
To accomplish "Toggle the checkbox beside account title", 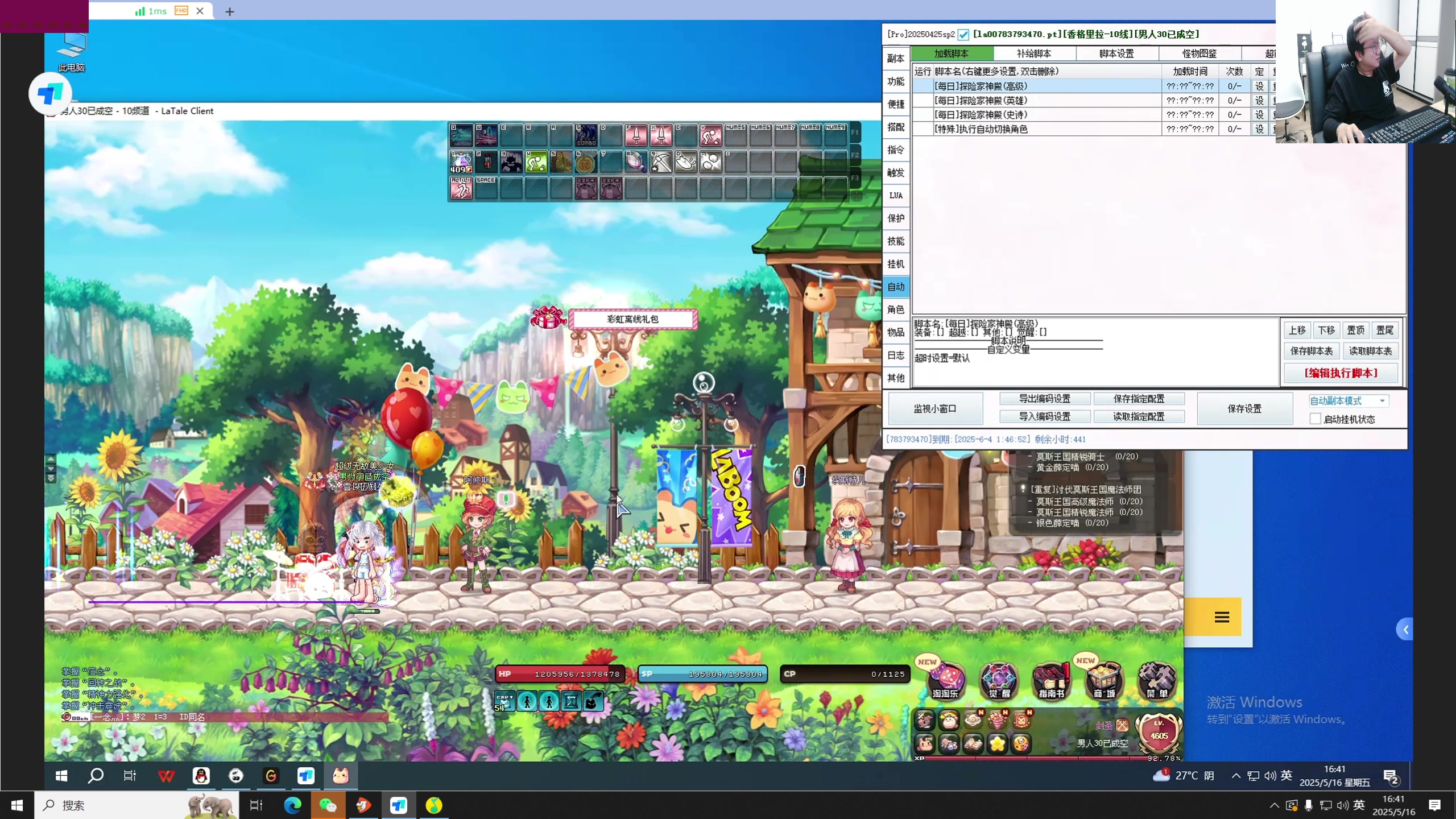I will pos(963,35).
